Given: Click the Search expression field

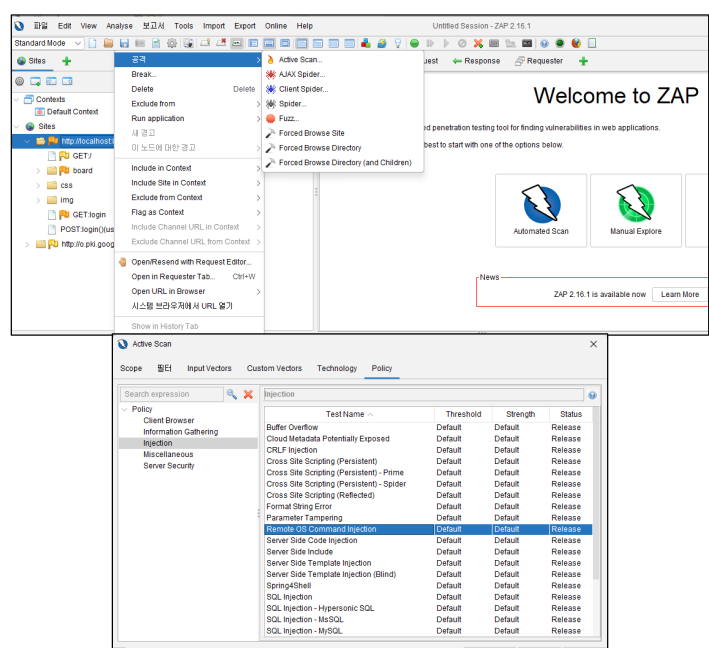Looking at the screenshot, I should (x=170, y=395).
